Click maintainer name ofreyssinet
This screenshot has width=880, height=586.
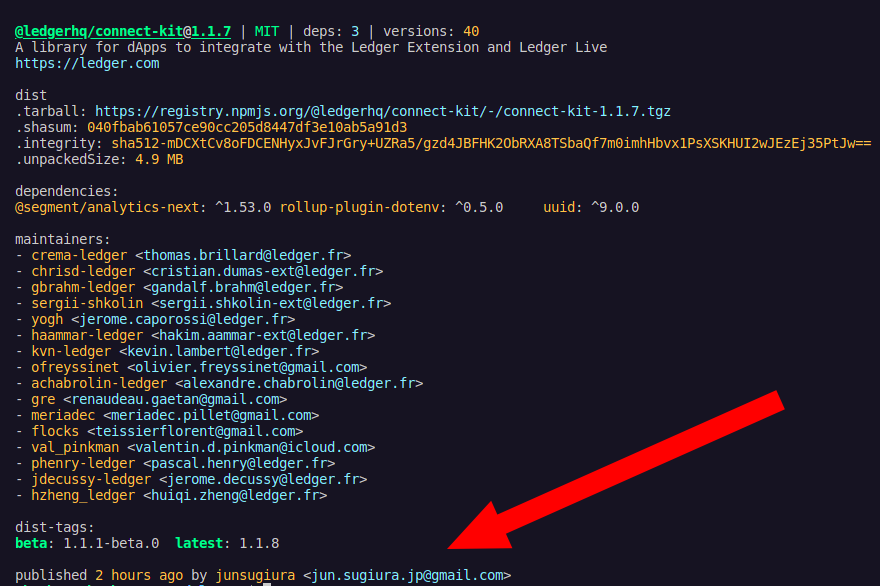pos(75,367)
